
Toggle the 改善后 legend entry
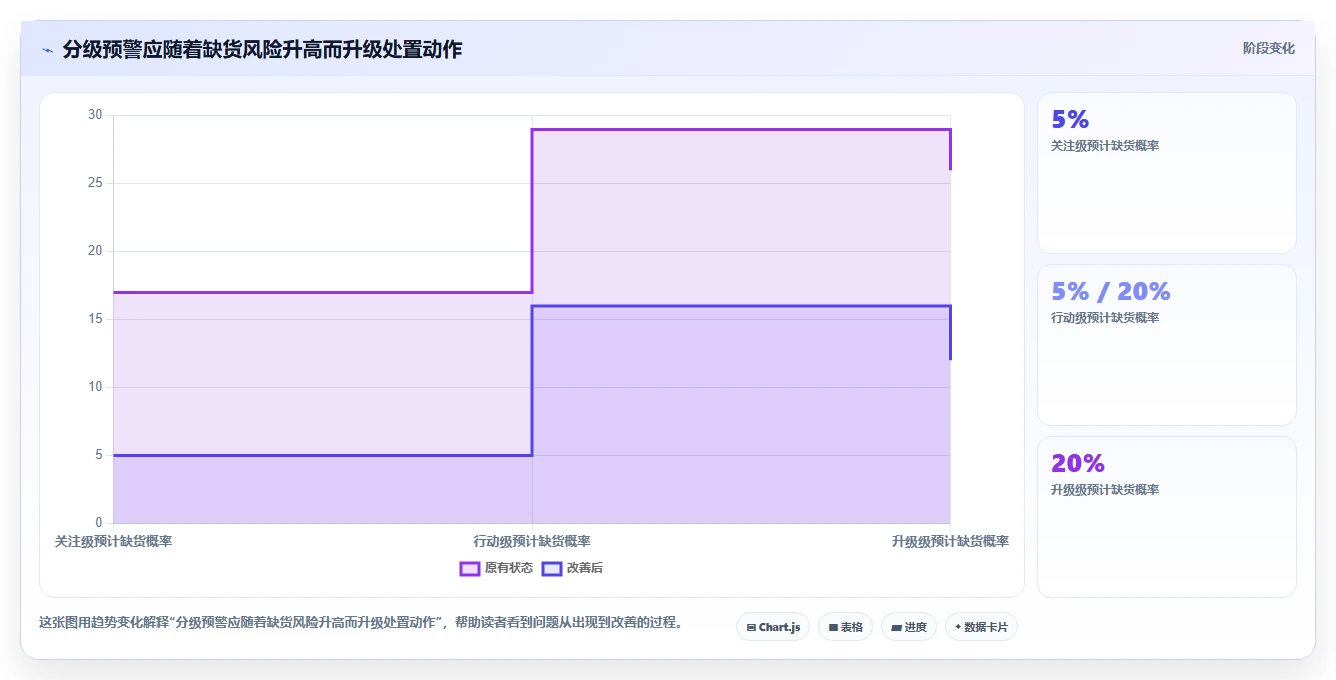[572, 568]
